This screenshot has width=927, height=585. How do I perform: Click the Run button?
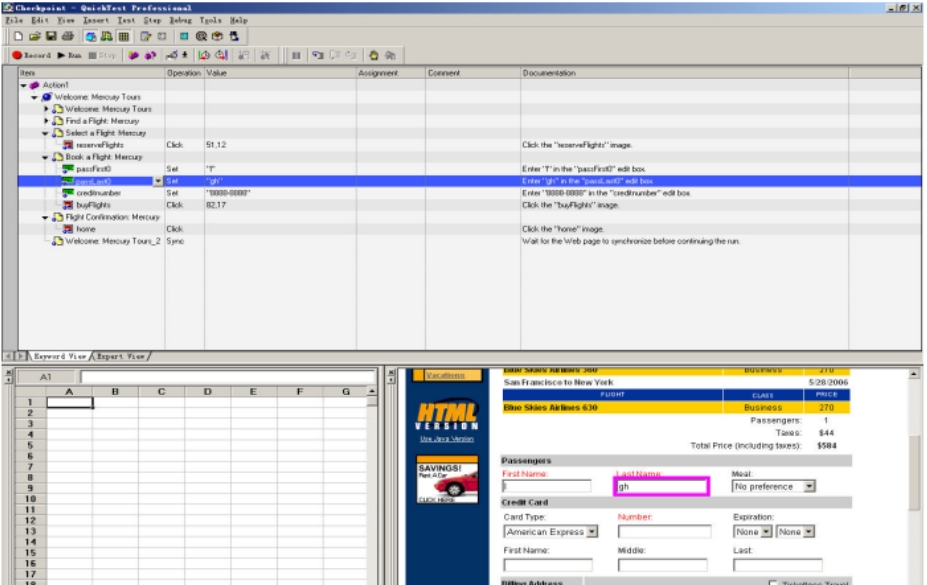pos(69,56)
